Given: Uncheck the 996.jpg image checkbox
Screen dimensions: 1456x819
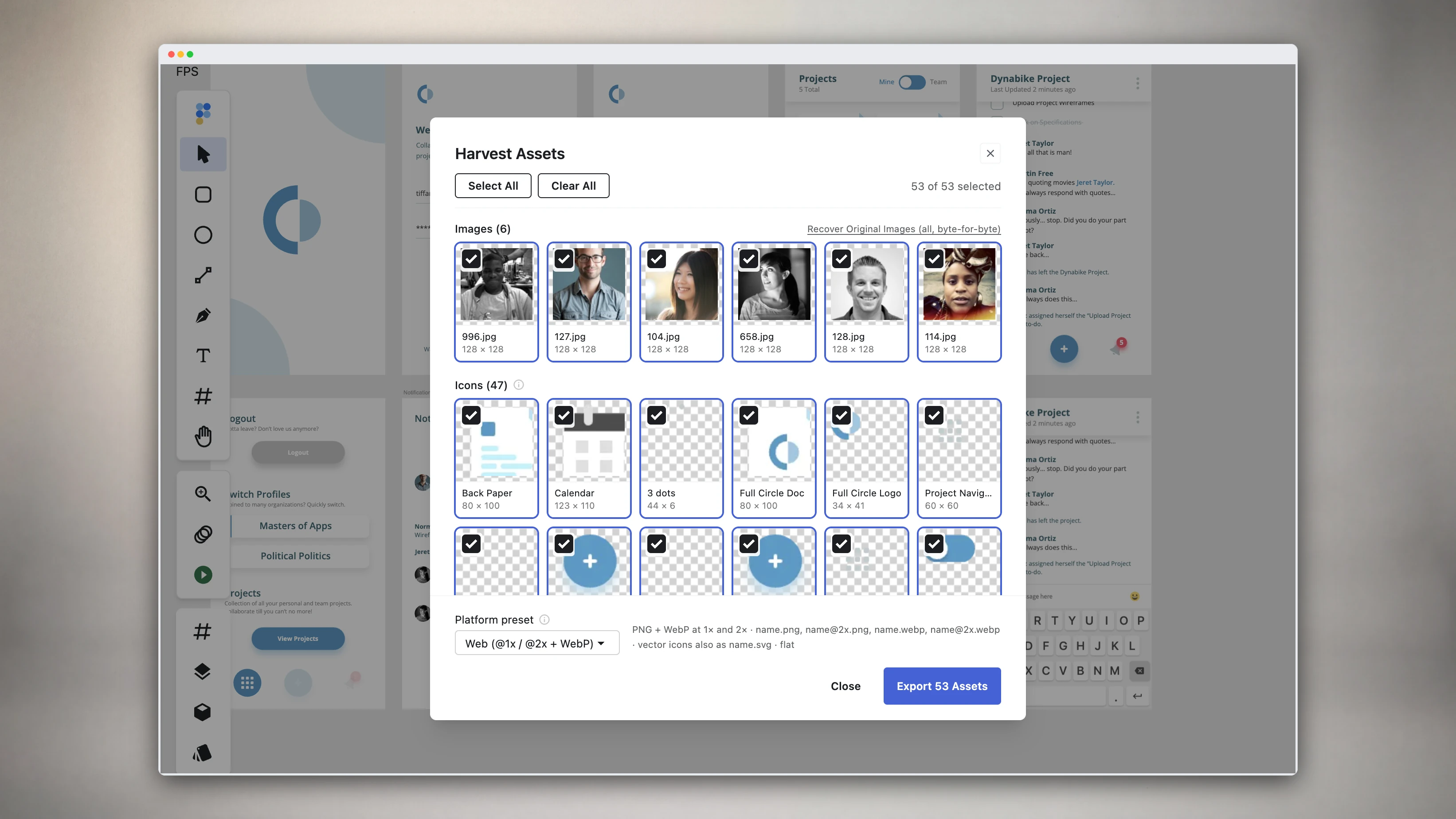Looking at the screenshot, I should coord(471,259).
